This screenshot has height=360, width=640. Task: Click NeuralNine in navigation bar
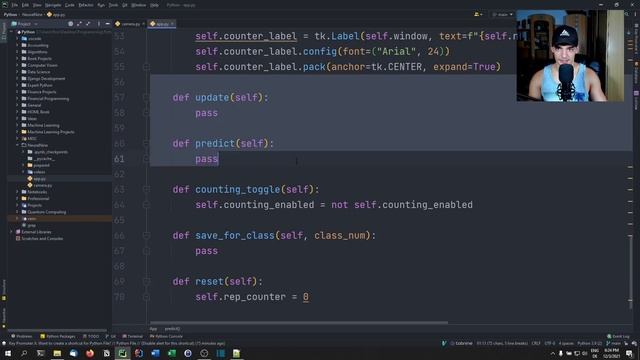[32, 15]
